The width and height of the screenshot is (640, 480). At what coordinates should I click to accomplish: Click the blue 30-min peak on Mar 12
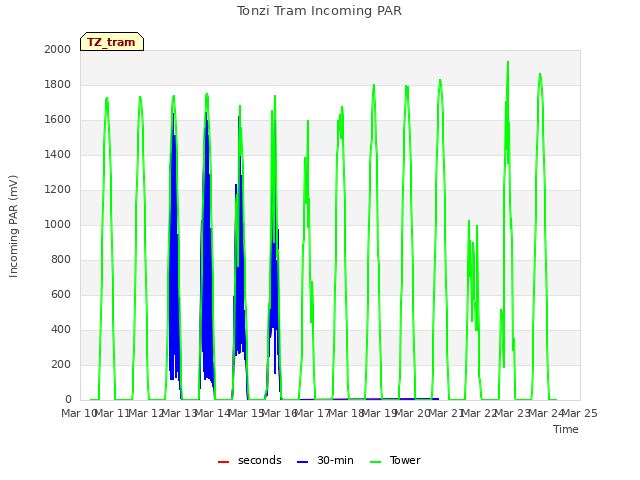click(173, 115)
